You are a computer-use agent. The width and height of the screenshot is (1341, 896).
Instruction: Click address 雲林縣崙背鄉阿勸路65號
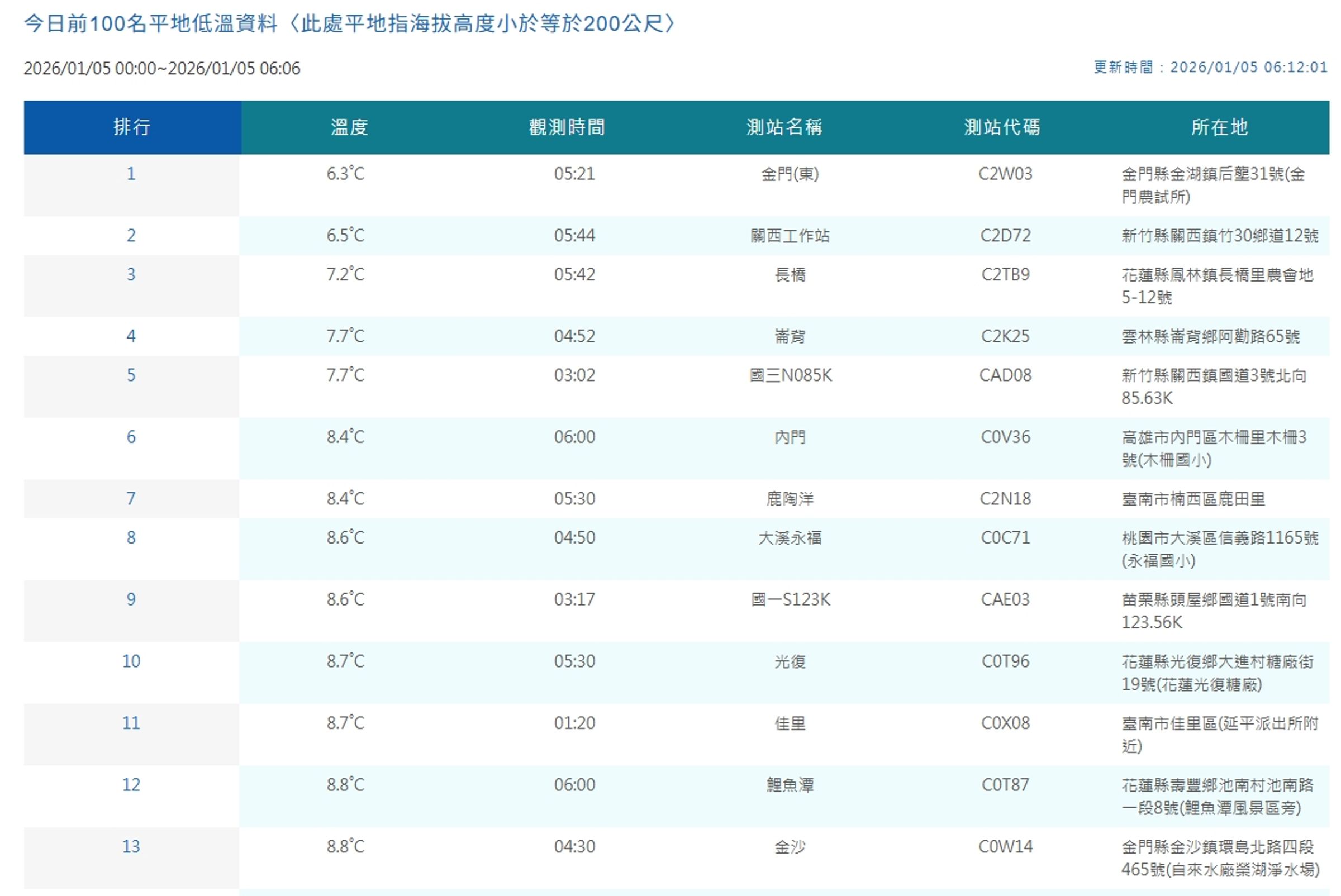[1211, 336]
